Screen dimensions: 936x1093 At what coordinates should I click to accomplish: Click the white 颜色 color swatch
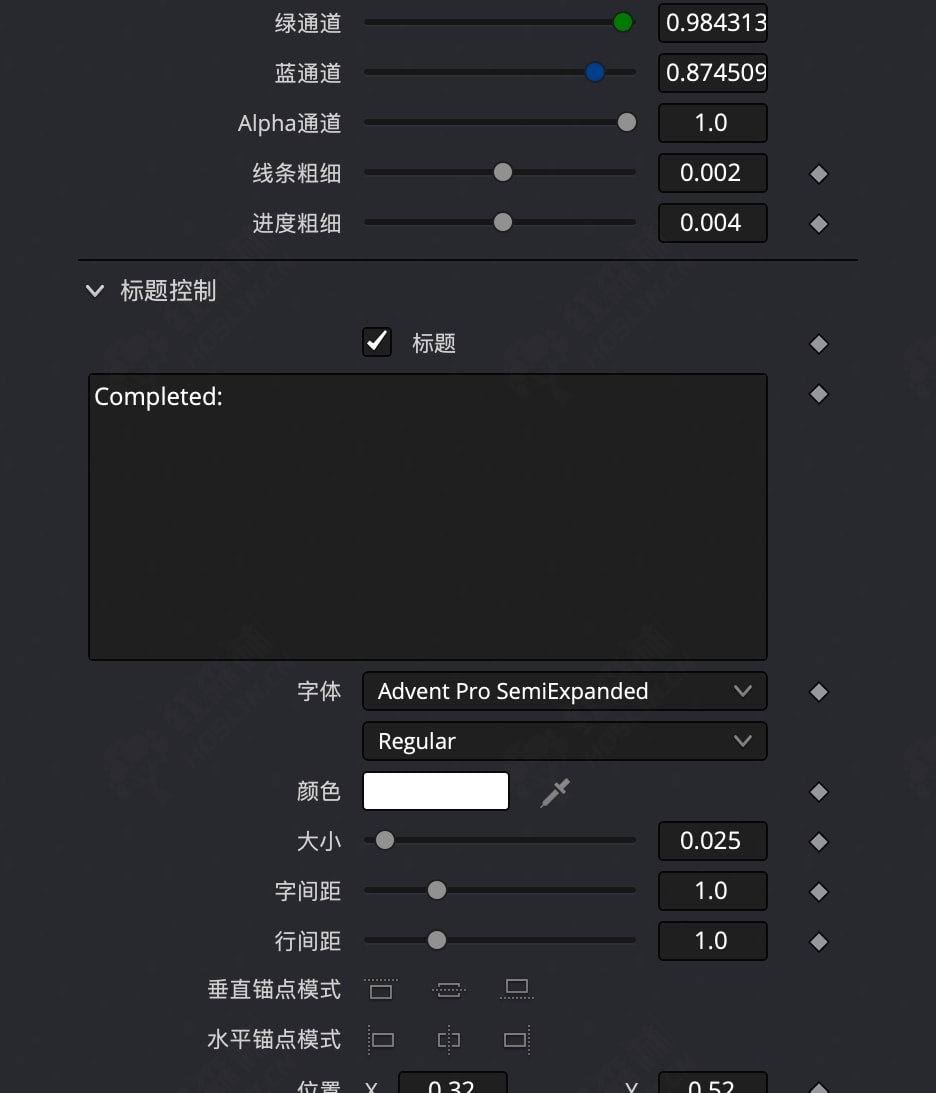[x=436, y=791]
